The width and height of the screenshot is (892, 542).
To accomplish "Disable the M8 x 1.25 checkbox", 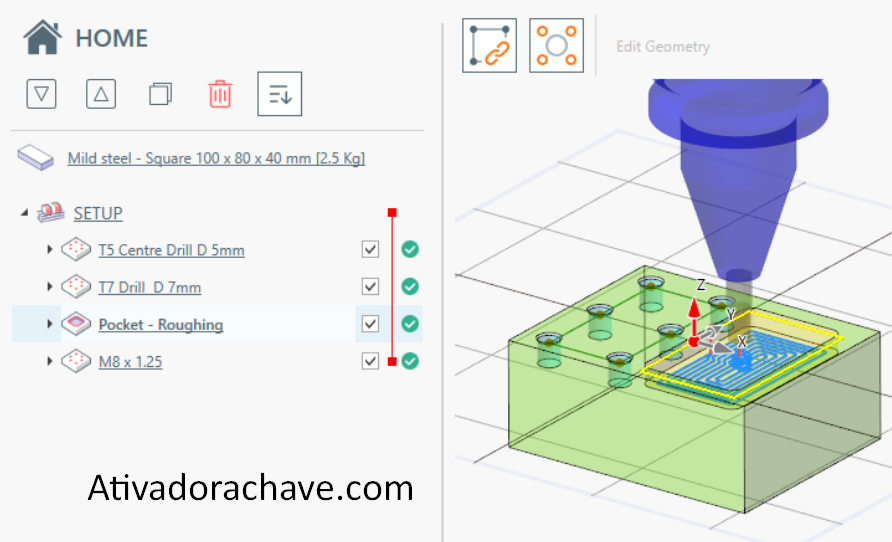I will [371, 361].
